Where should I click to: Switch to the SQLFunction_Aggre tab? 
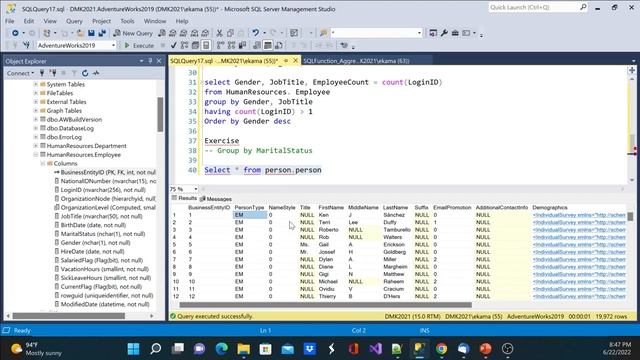click(x=356, y=61)
